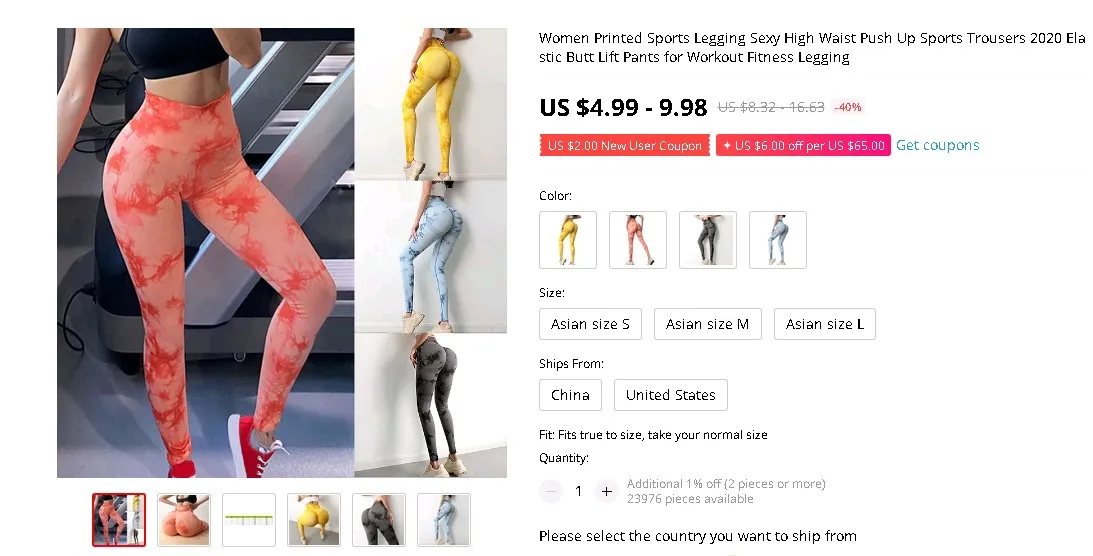
Task: Increase quantity with plus icon
Action: coord(606,491)
